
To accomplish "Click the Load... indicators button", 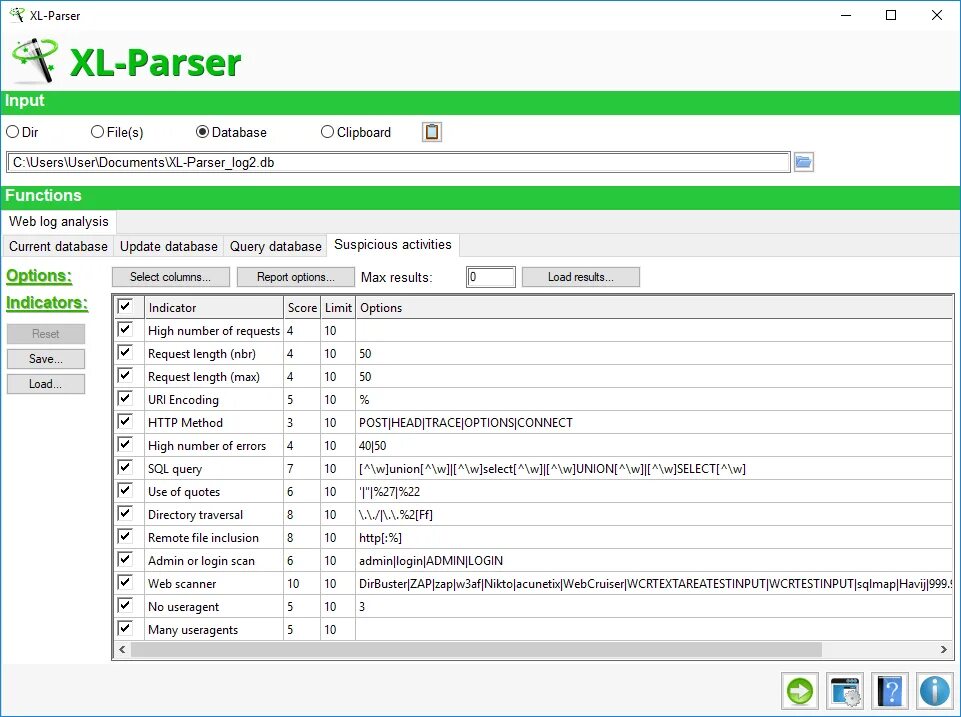I will [46, 384].
